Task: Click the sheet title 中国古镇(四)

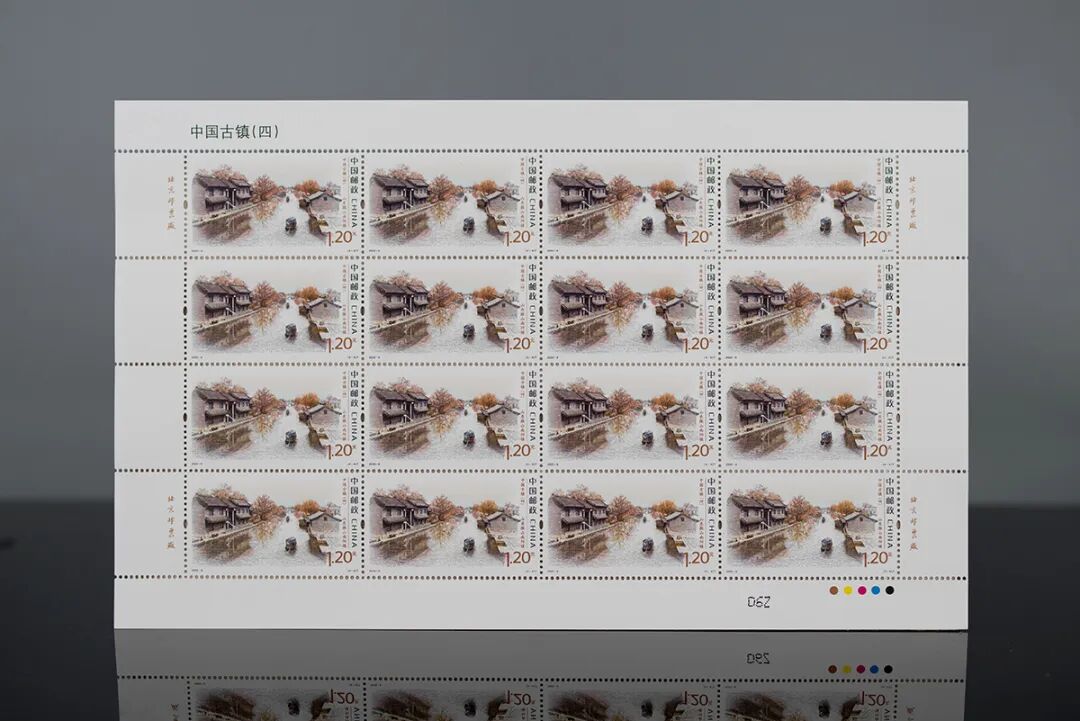Action: (235, 132)
